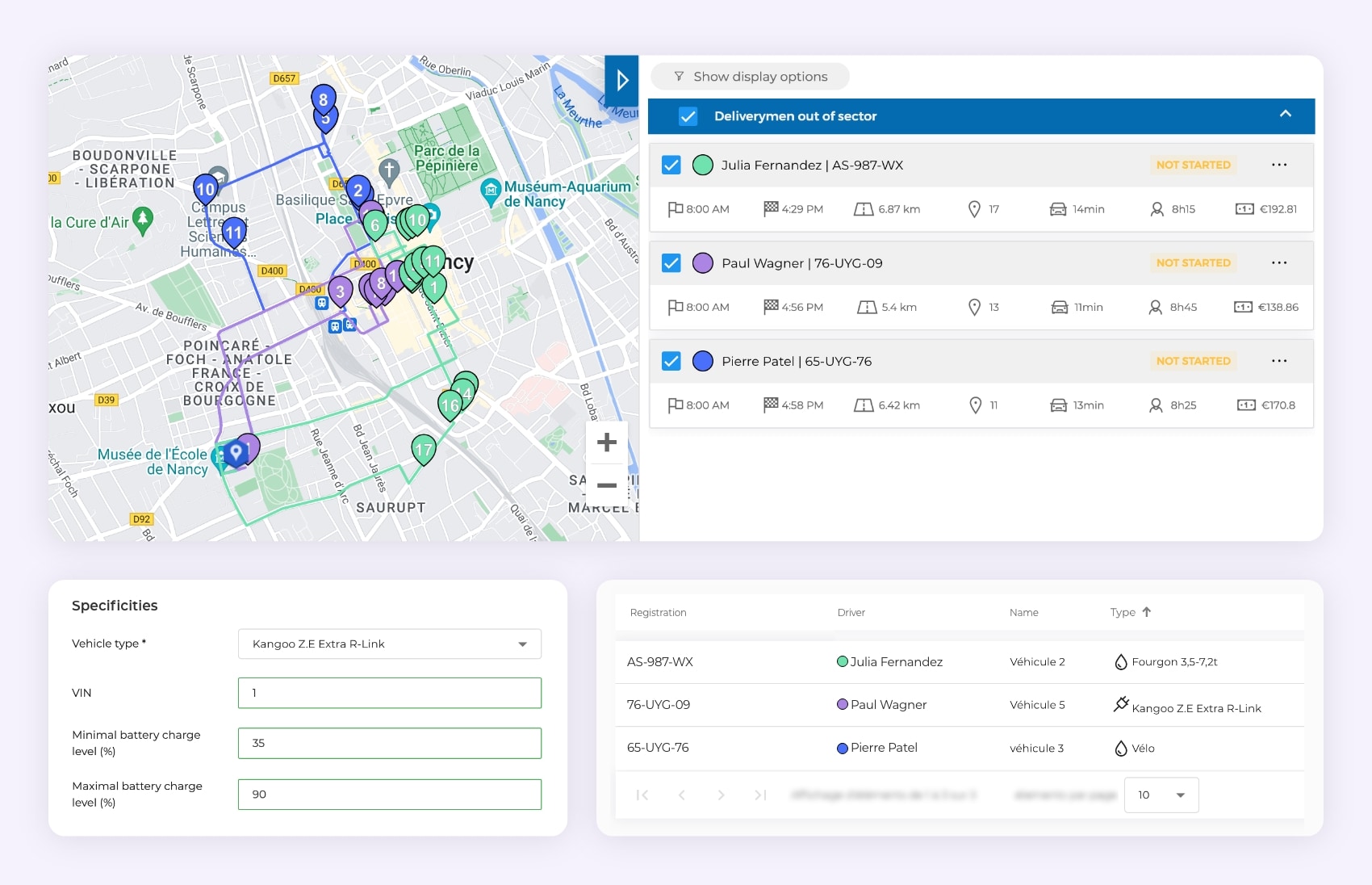Viewport: 1372px width, 885px height.
Task: Open the Vehicle type dropdown
Action: (389, 644)
